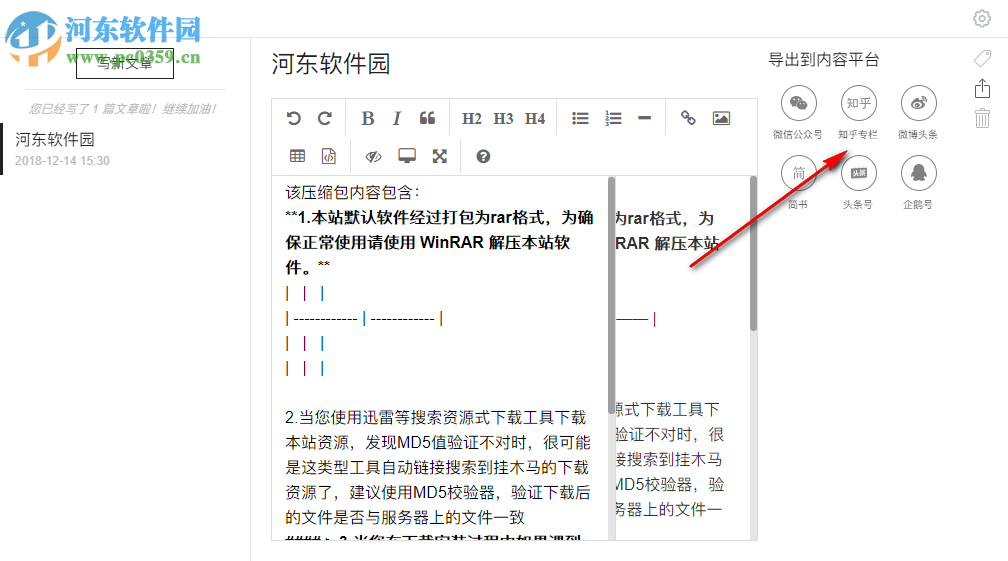Click the paragraph starting '2.当您使用迅雷' in editor
The width and height of the screenshot is (1008, 561).
(x=438, y=467)
